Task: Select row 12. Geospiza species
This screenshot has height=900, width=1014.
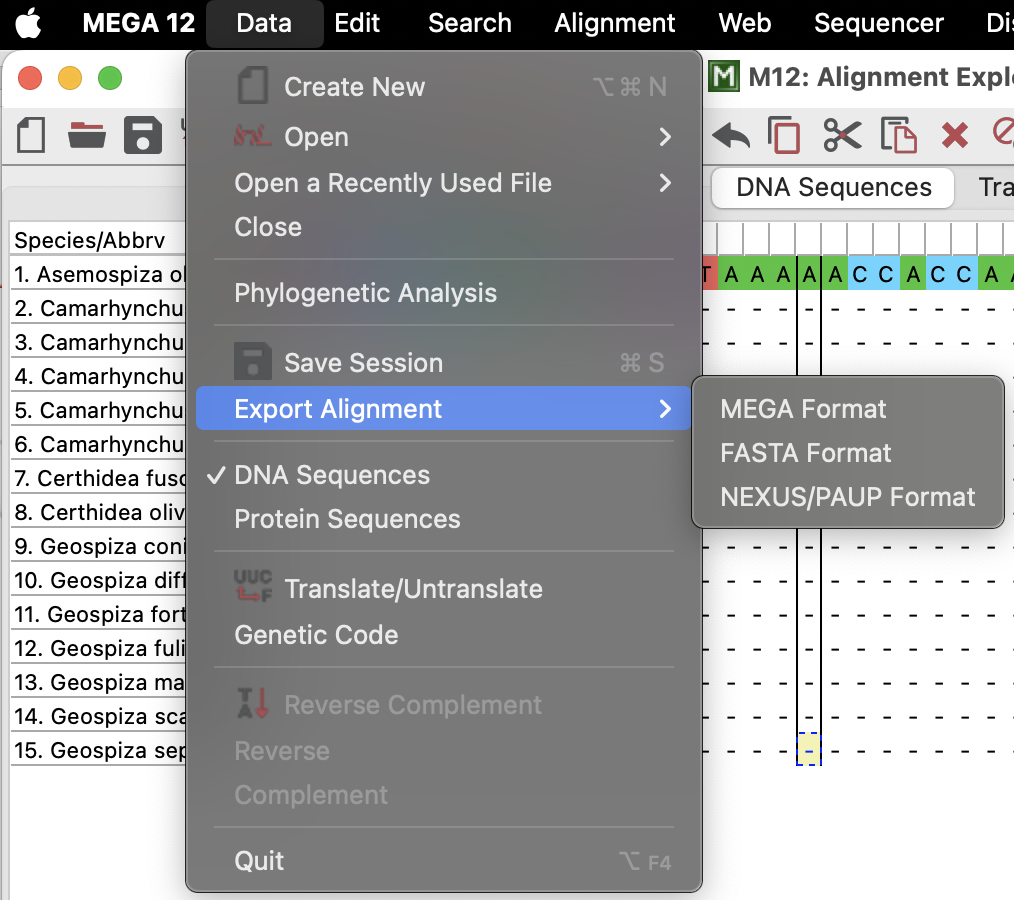Action: pos(98,648)
